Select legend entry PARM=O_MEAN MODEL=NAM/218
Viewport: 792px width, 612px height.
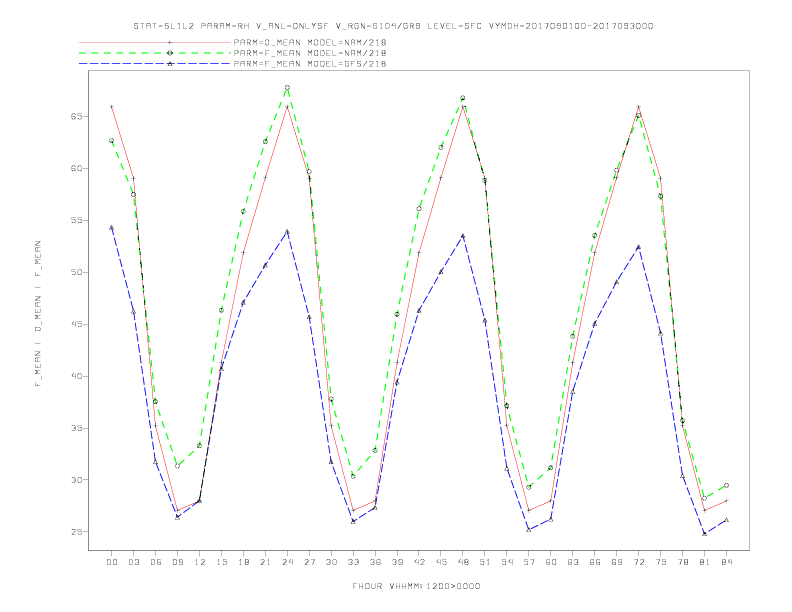[x=310, y=42]
